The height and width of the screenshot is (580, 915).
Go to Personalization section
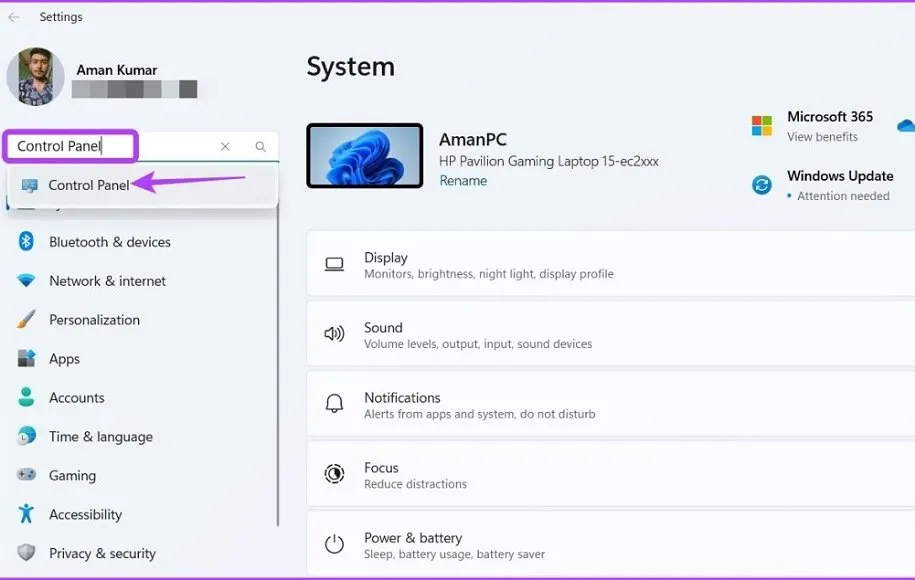pyautogui.click(x=94, y=320)
